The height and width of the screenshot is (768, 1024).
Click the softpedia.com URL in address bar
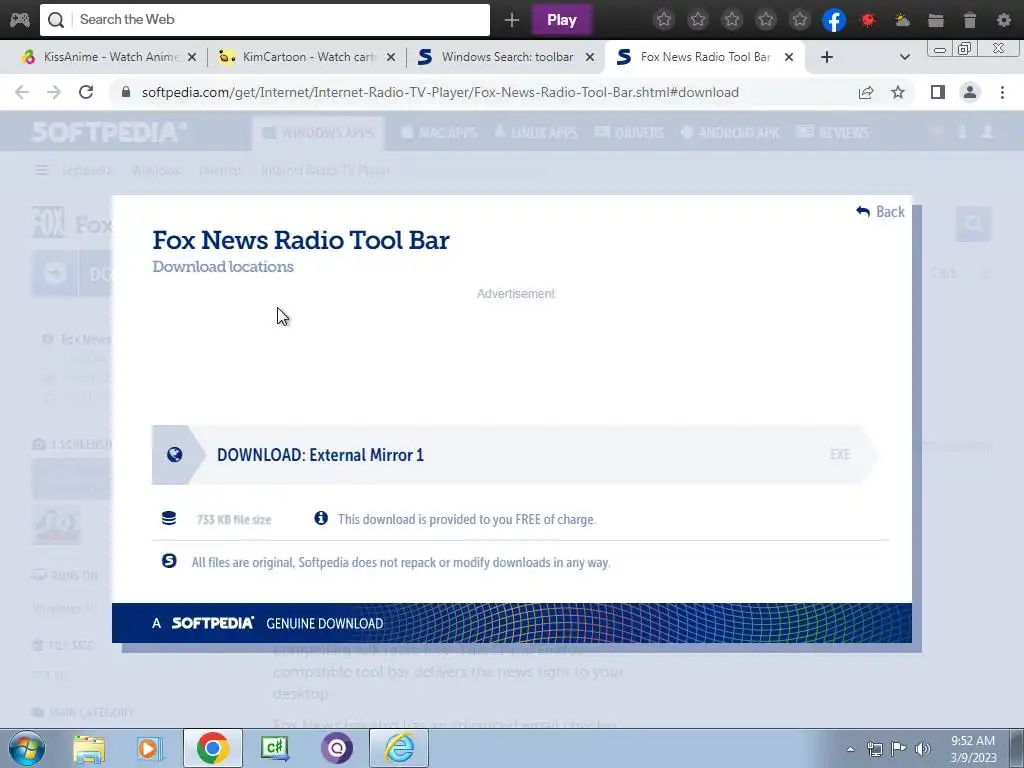(x=440, y=92)
